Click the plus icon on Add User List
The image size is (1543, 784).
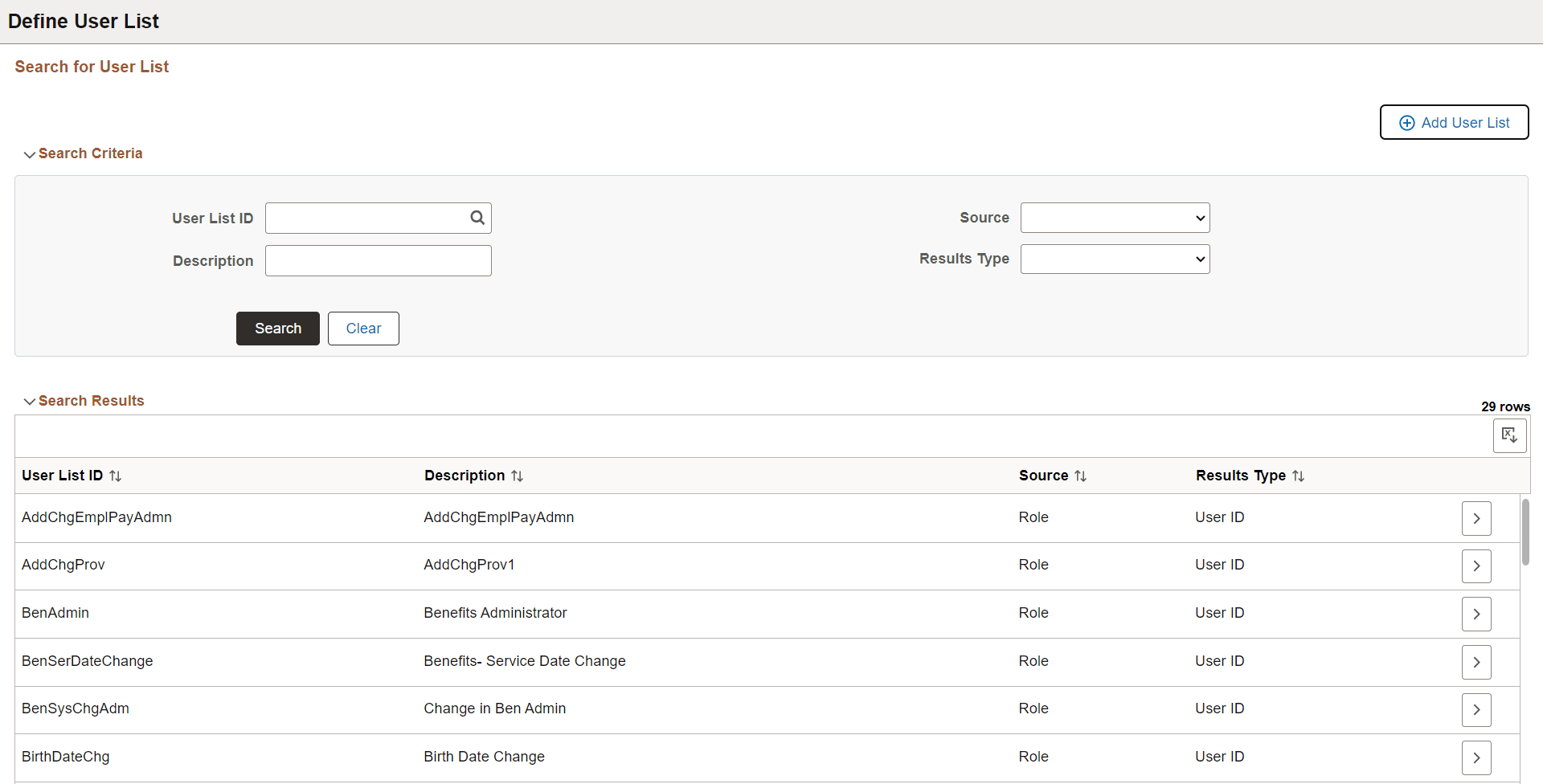1407,122
